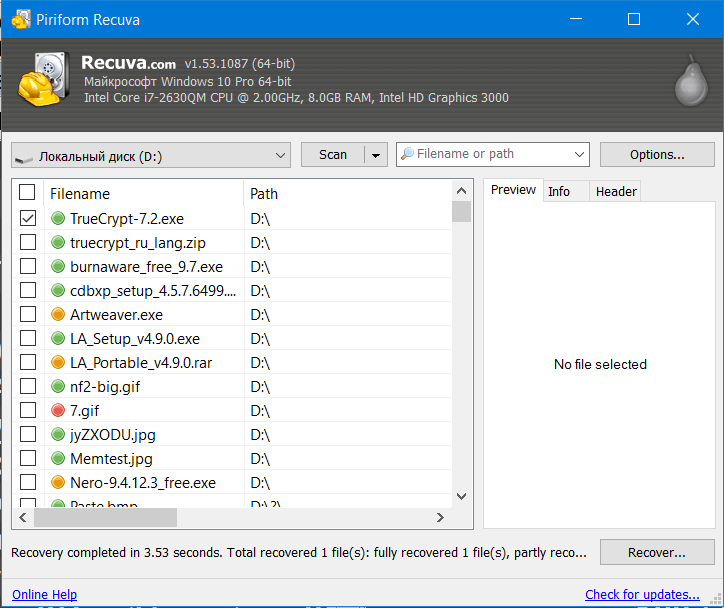724x608 pixels.
Task: Open the Scan button dropdown arrow
Action: (376, 155)
